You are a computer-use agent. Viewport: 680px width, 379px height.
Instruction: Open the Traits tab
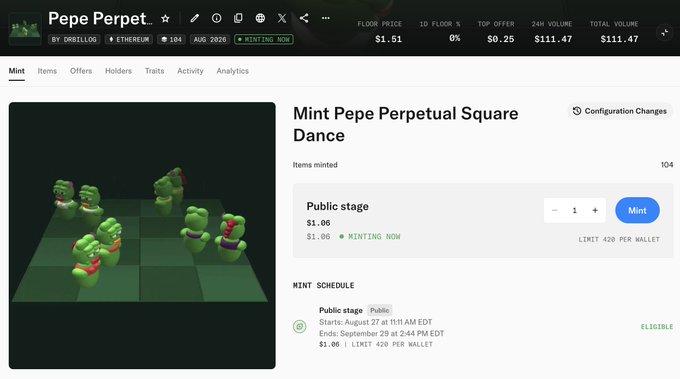(x=154, y=71)
